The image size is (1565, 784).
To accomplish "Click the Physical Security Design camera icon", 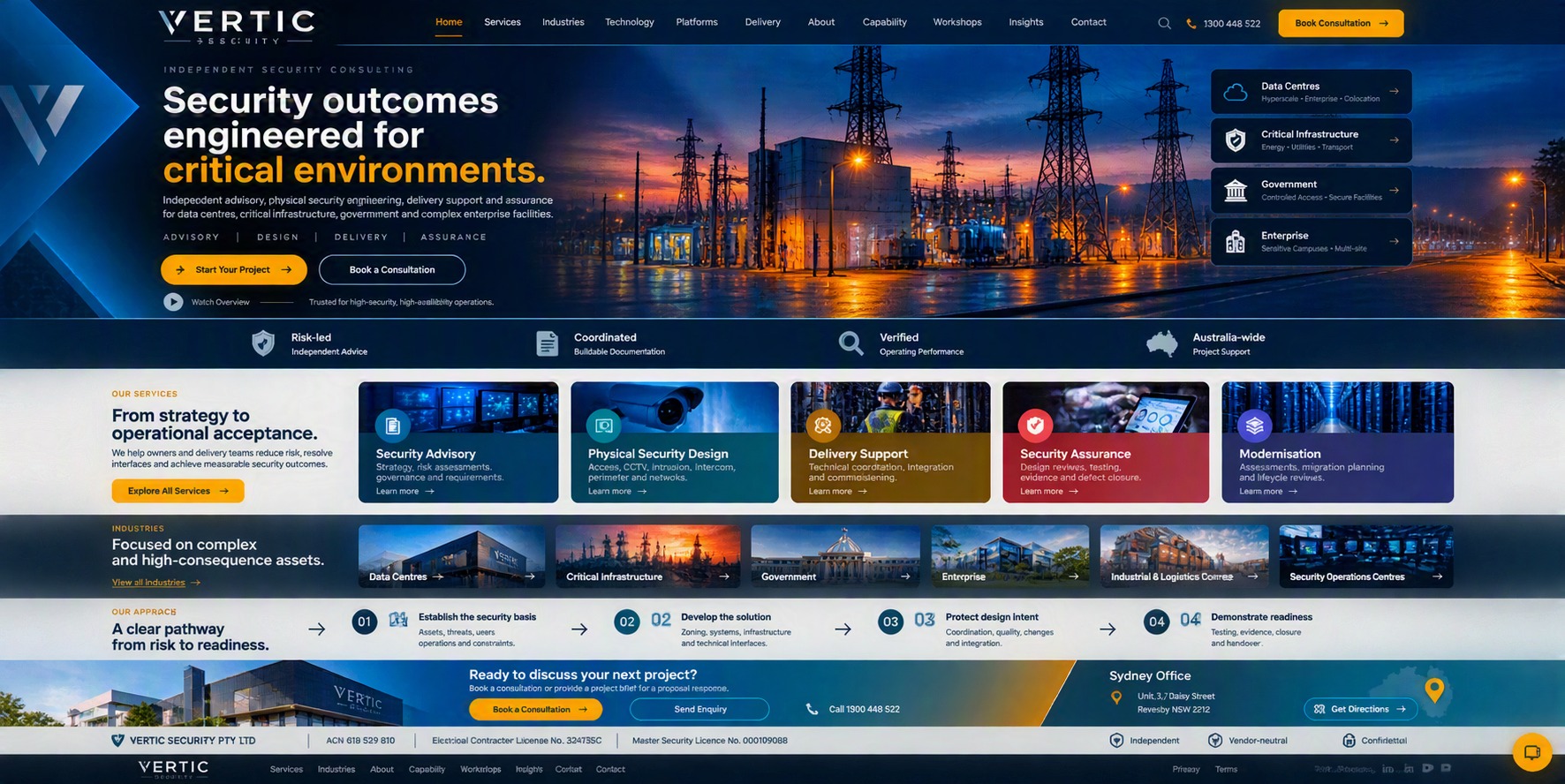I will (605, 426).
